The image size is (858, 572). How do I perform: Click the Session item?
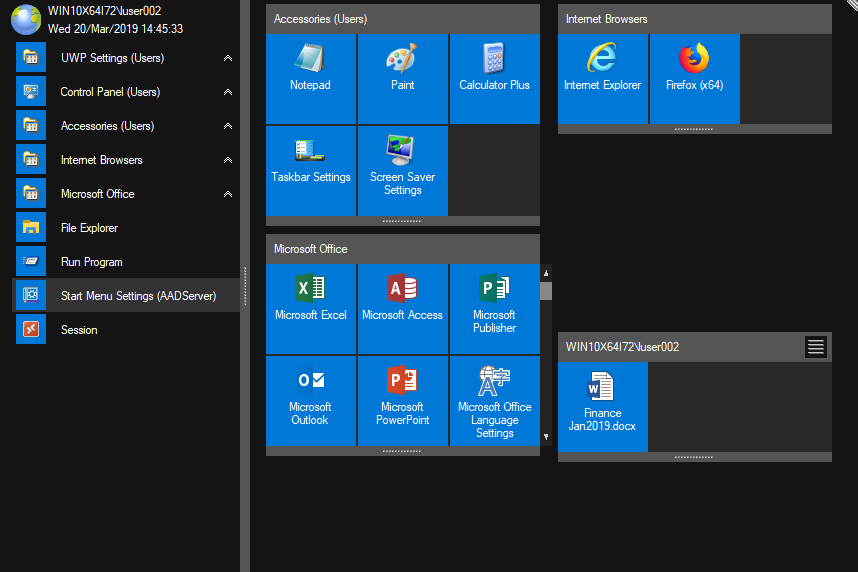[79, 330]
